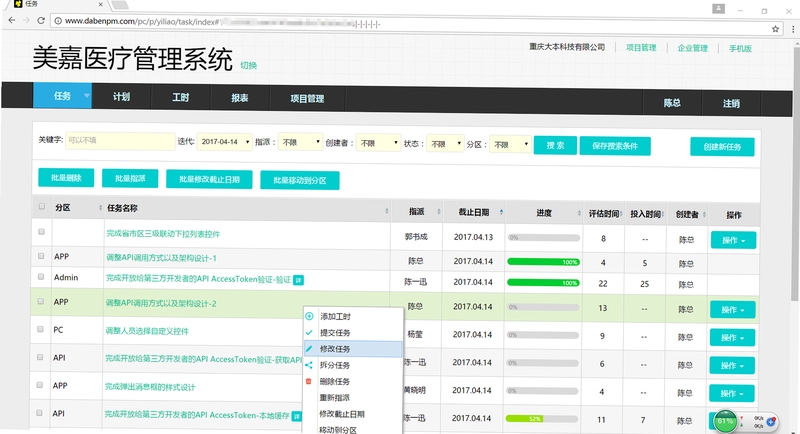Click the green 61% floating ball widget
The height and width of the screenshot is (434, 800).
coord(725,421)
